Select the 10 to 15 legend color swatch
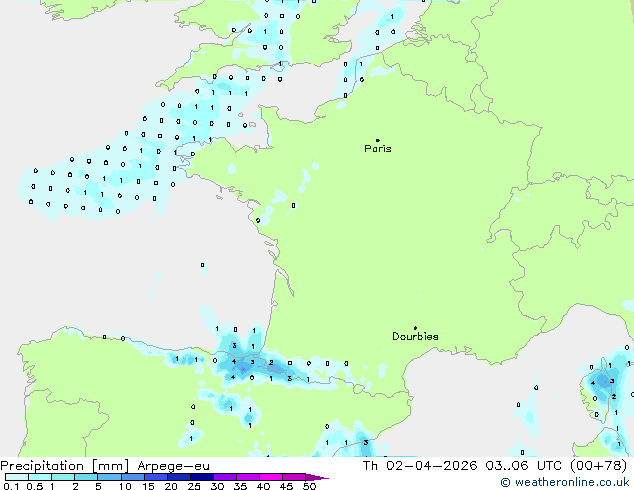The width and height of the screenshot is (634, 490). pyautogui.click(x=132, y=477)
